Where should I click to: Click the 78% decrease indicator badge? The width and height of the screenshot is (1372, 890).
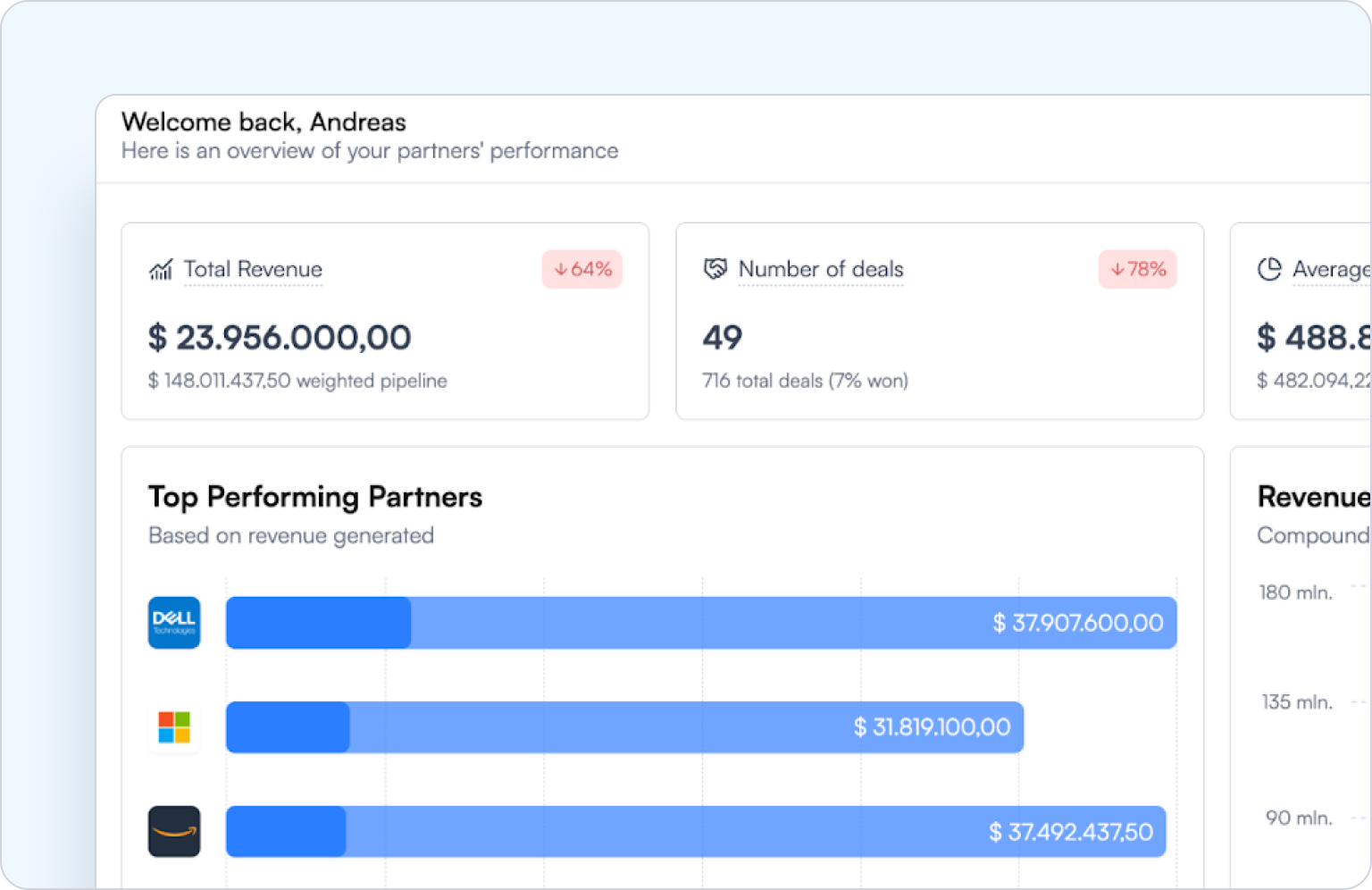[1138, 269]
